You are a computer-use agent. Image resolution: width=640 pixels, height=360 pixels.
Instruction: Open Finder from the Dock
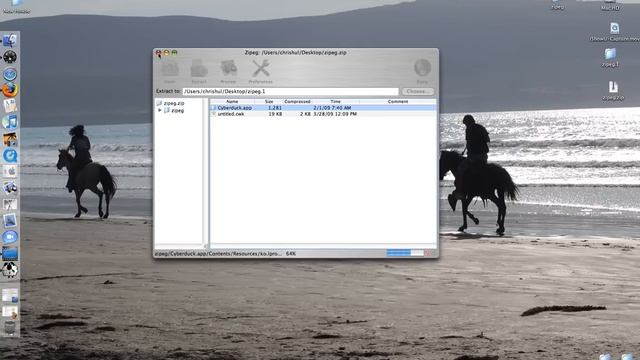point(10,40)
